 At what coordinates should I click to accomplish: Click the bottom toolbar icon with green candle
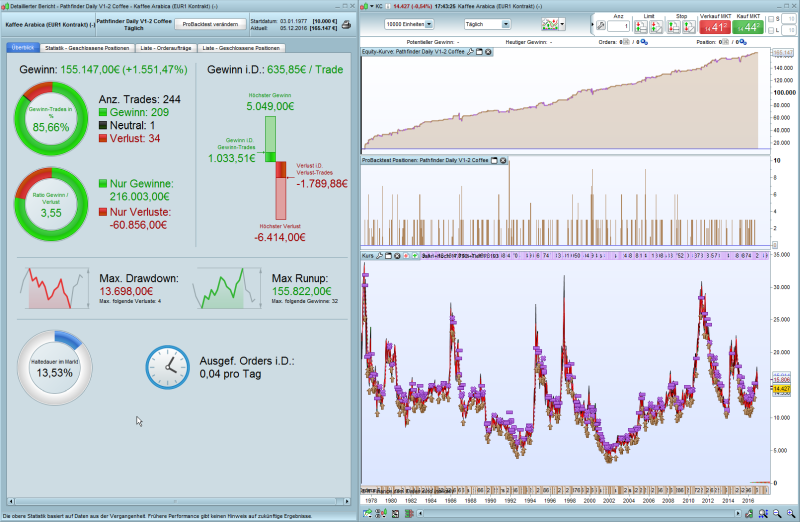tap(381, 513)
